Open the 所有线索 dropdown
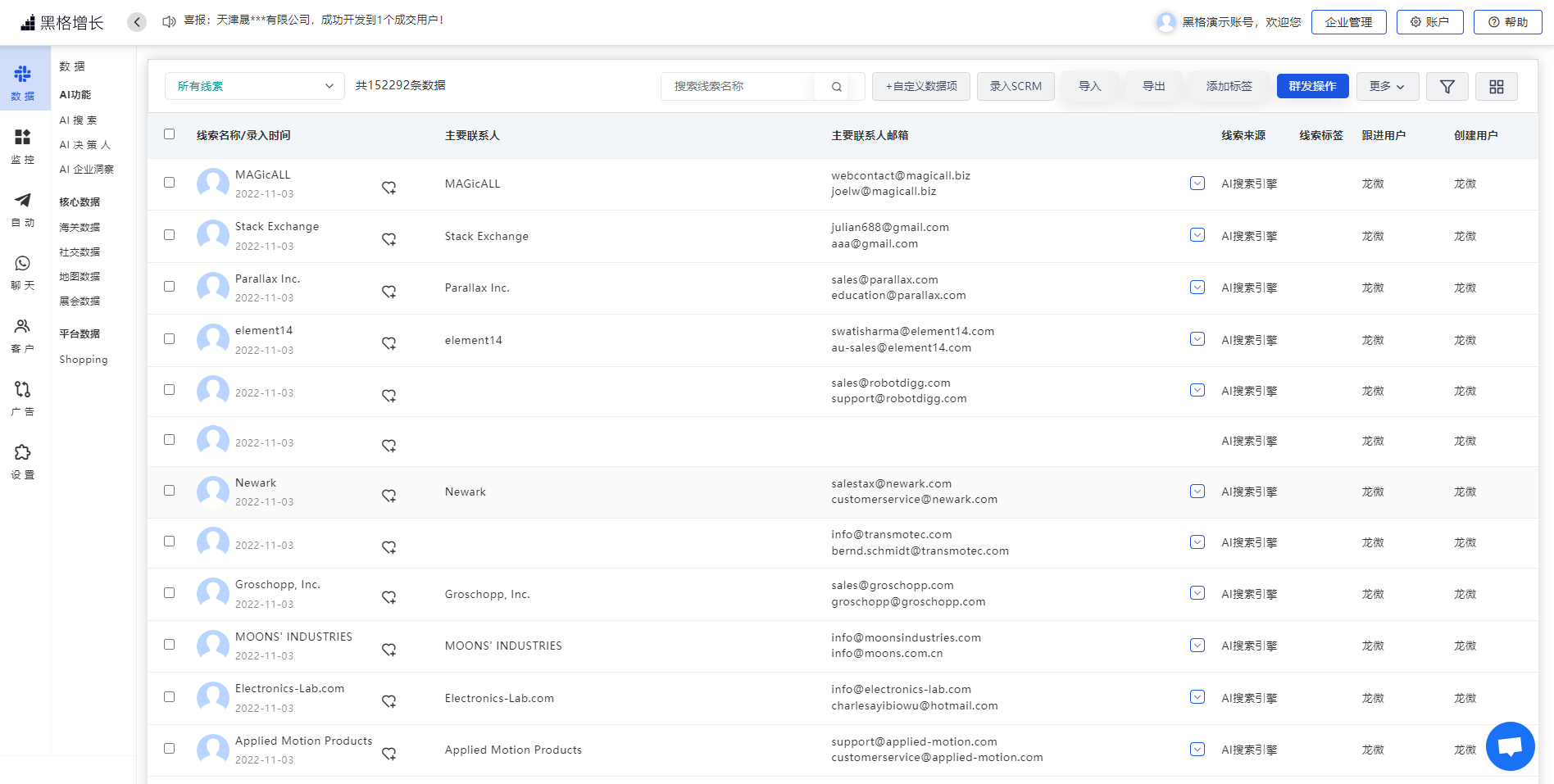Viewport: 1554px width, 784px height. 255,86
